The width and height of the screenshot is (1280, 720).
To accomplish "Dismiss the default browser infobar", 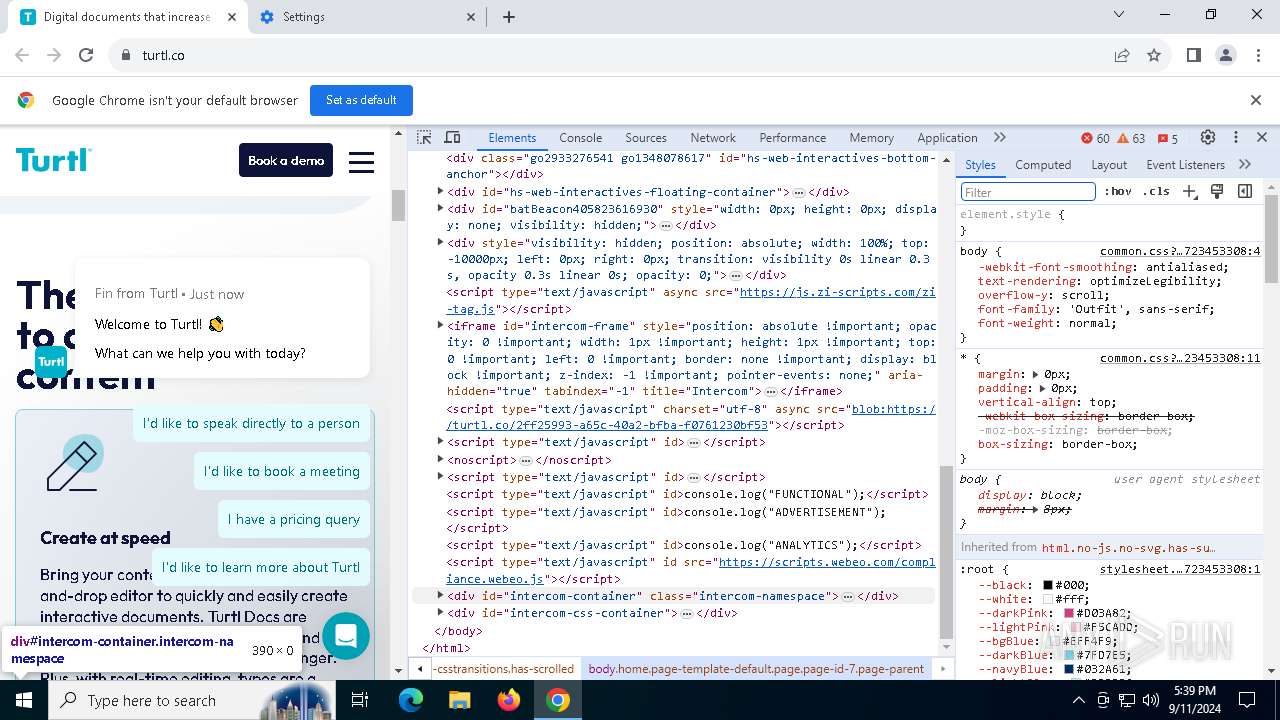I will point(1256,100).
